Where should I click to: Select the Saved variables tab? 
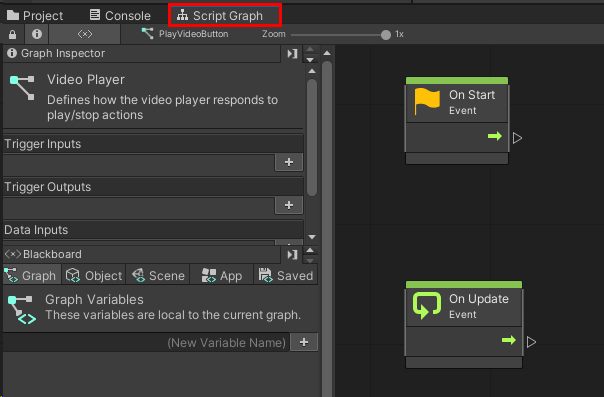tap(286, 275)
